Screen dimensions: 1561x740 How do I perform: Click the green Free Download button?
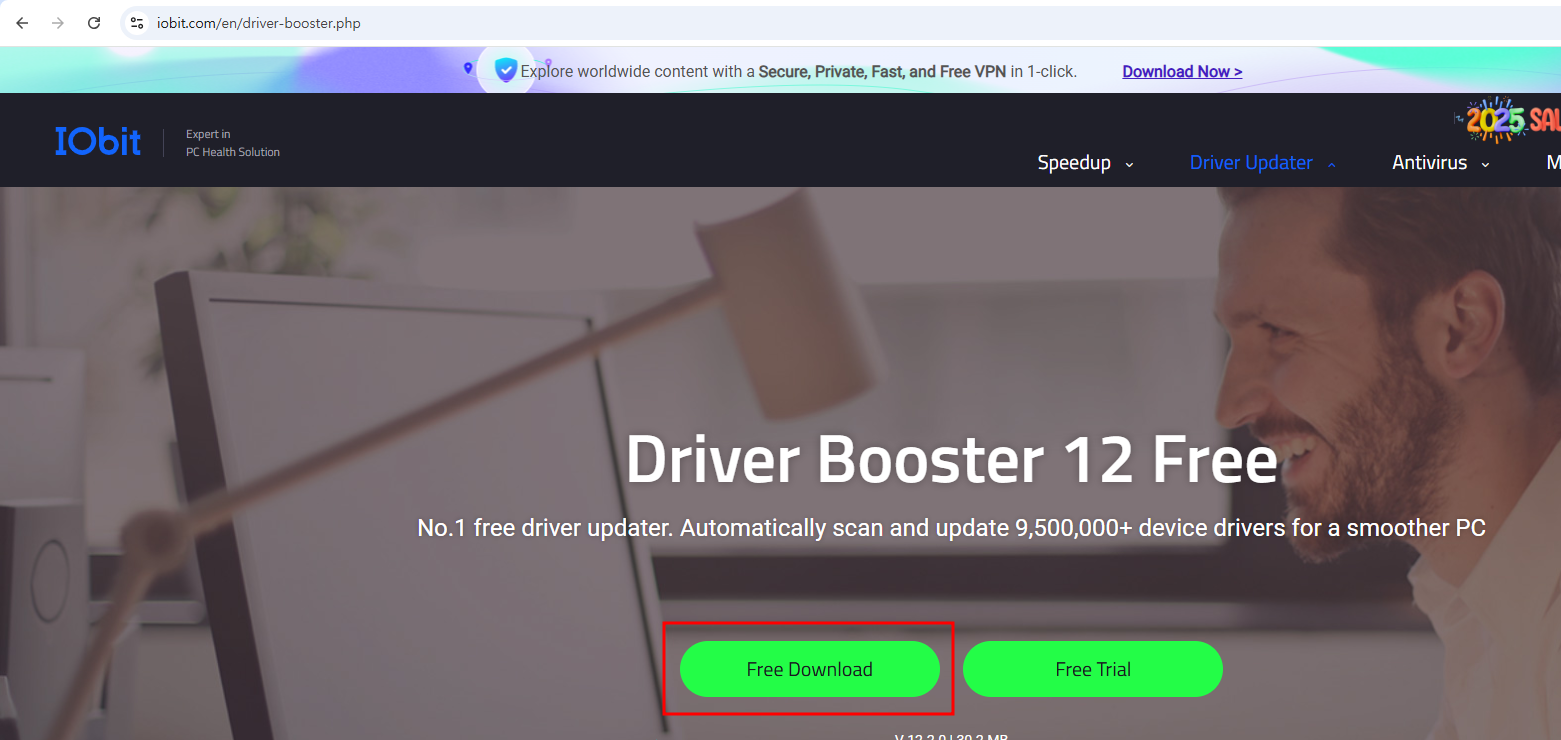point(810,669)
